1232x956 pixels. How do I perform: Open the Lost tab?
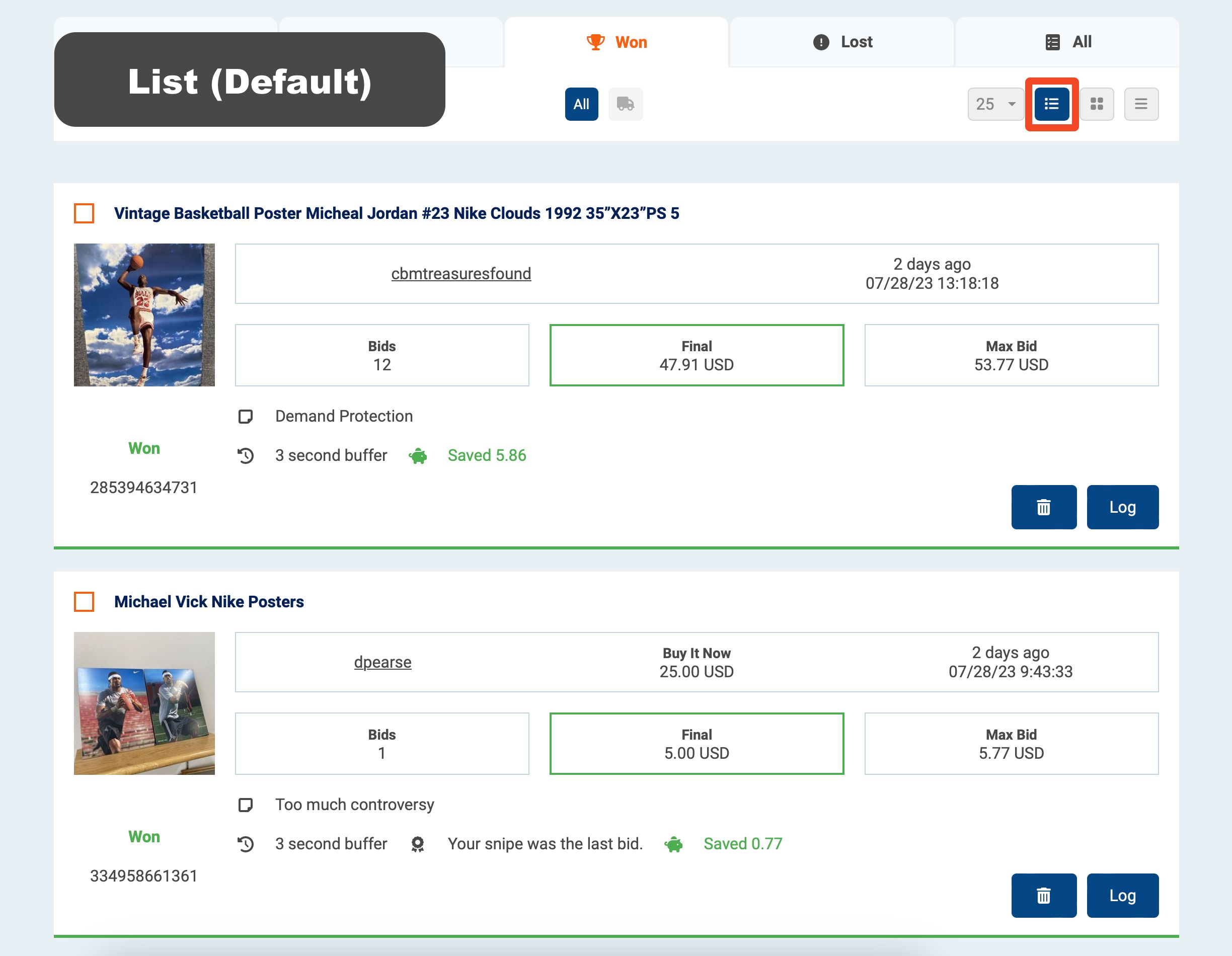tap(841, 42)
